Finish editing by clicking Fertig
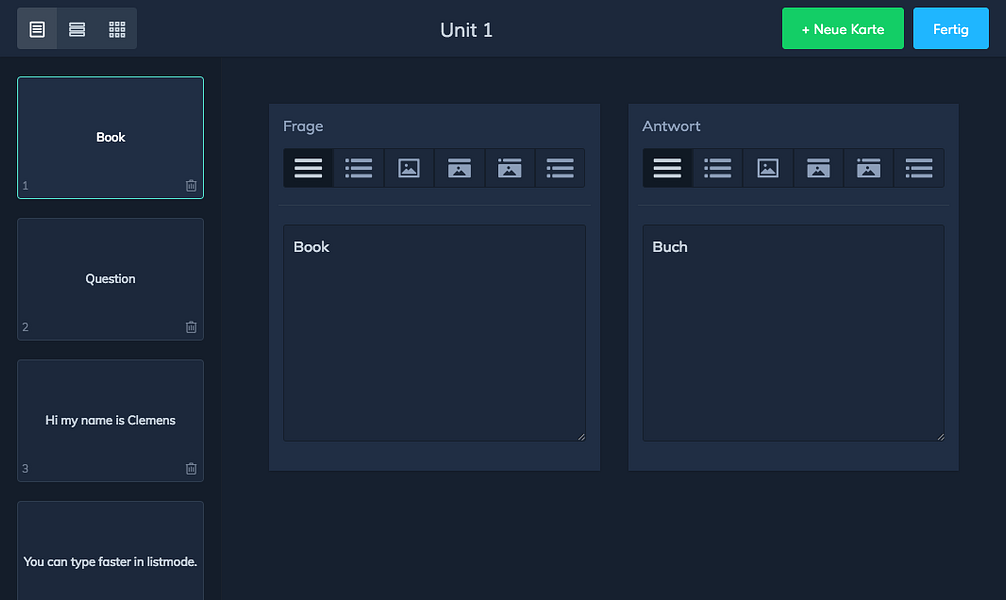Viewport: 1006px width, 600px height. tap(950, 28)
